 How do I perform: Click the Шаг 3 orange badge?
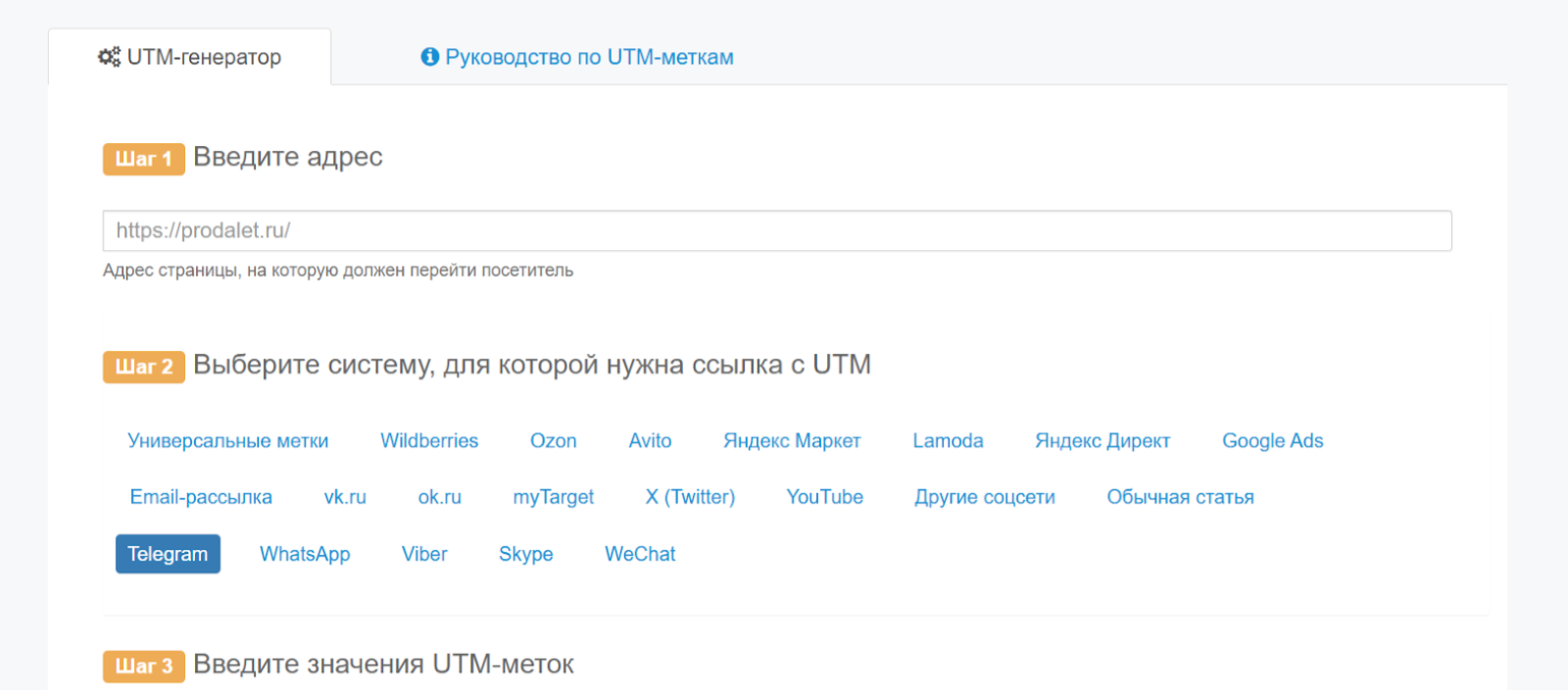[x=144, y=666]
